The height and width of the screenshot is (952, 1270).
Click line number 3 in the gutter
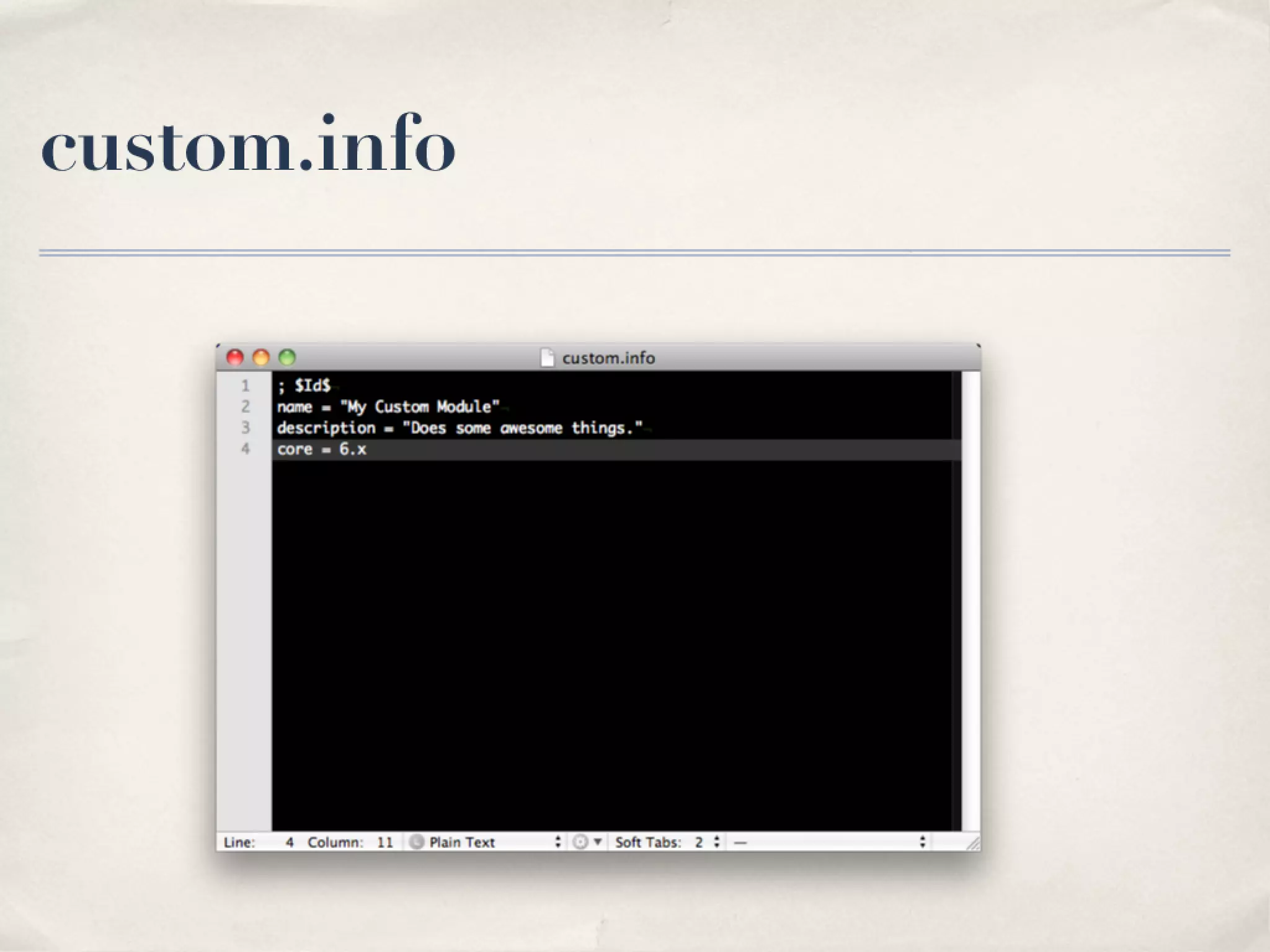coord(246,428)
